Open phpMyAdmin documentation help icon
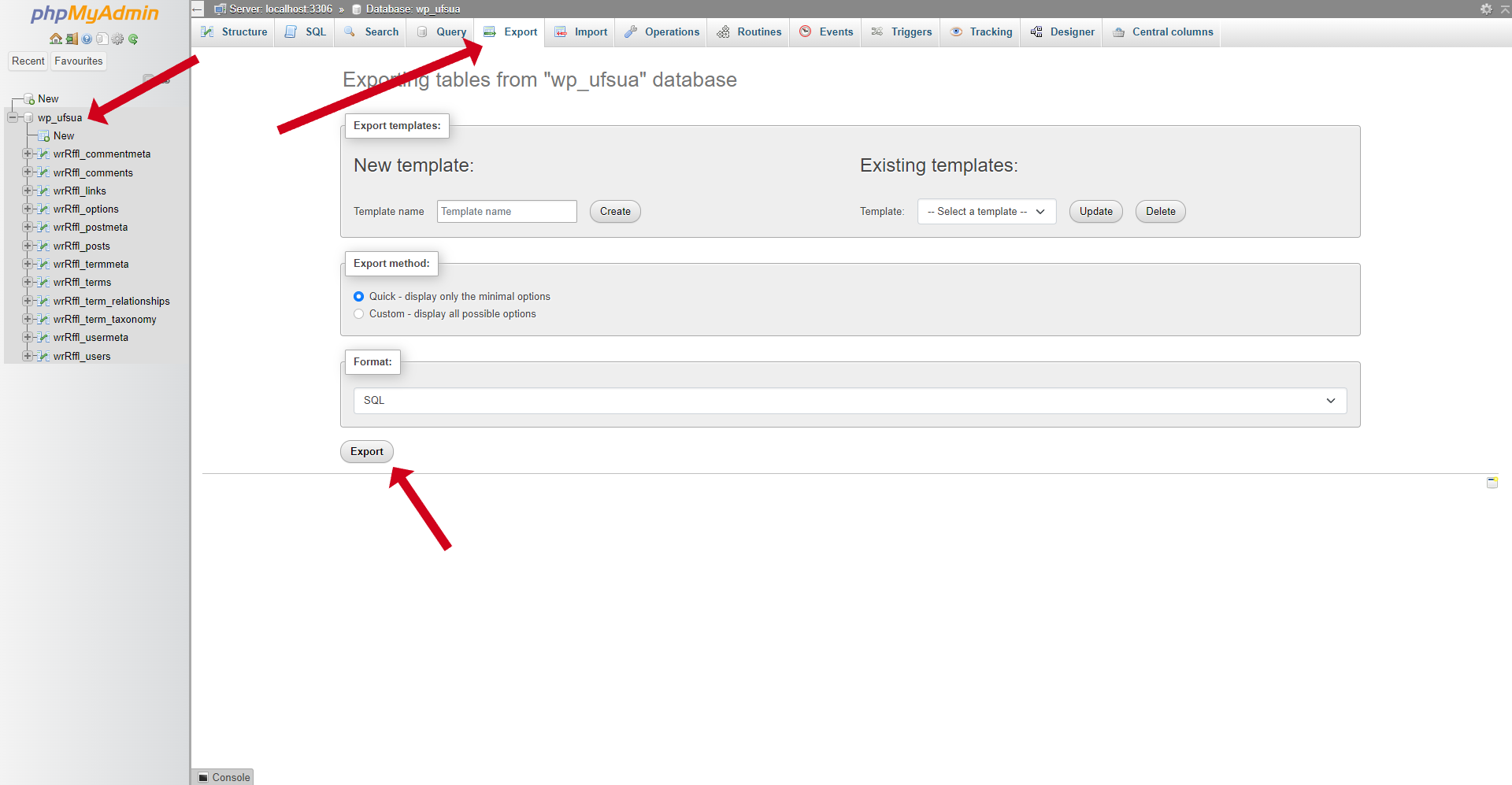Viewport: 1512px width, 785px height. 87,39
